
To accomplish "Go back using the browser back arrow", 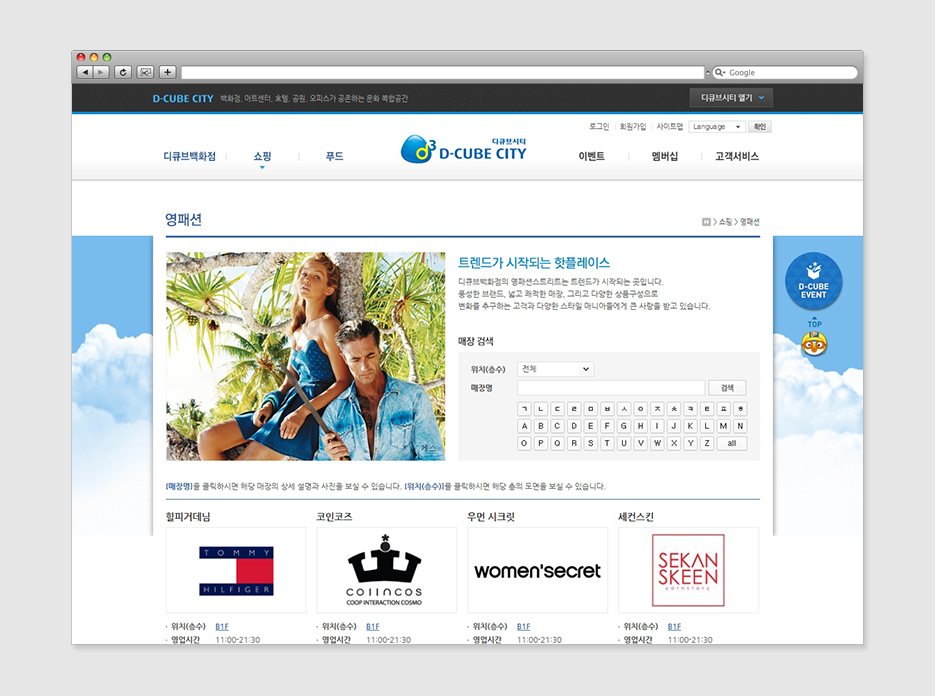I will pos(85,72).
